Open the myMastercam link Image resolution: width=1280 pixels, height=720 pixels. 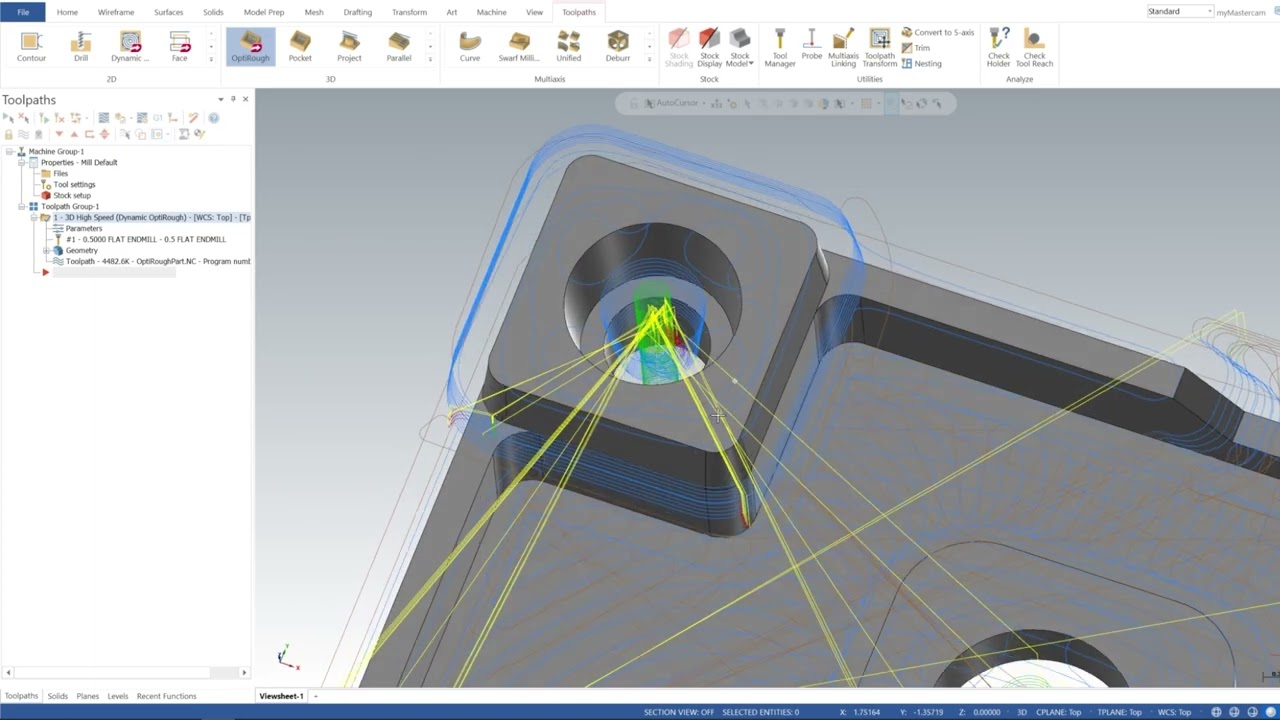1240,12
